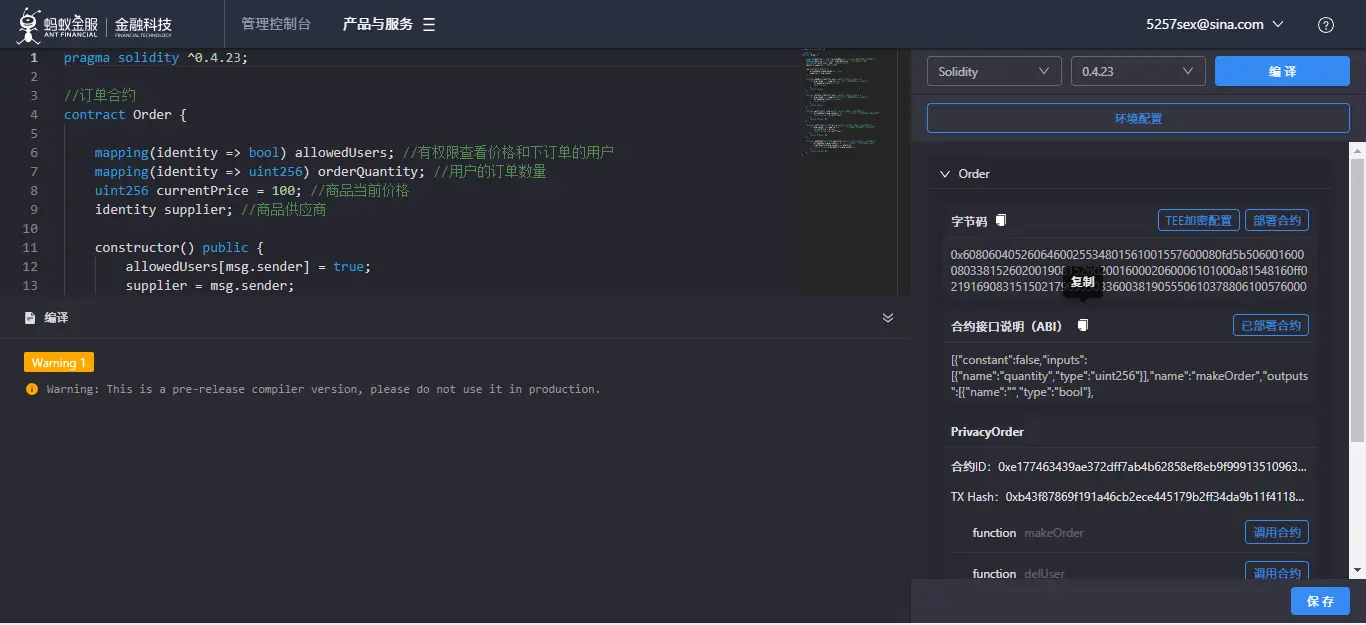Click the code line 'pragma solidity ^0.4.23;'

155,57
